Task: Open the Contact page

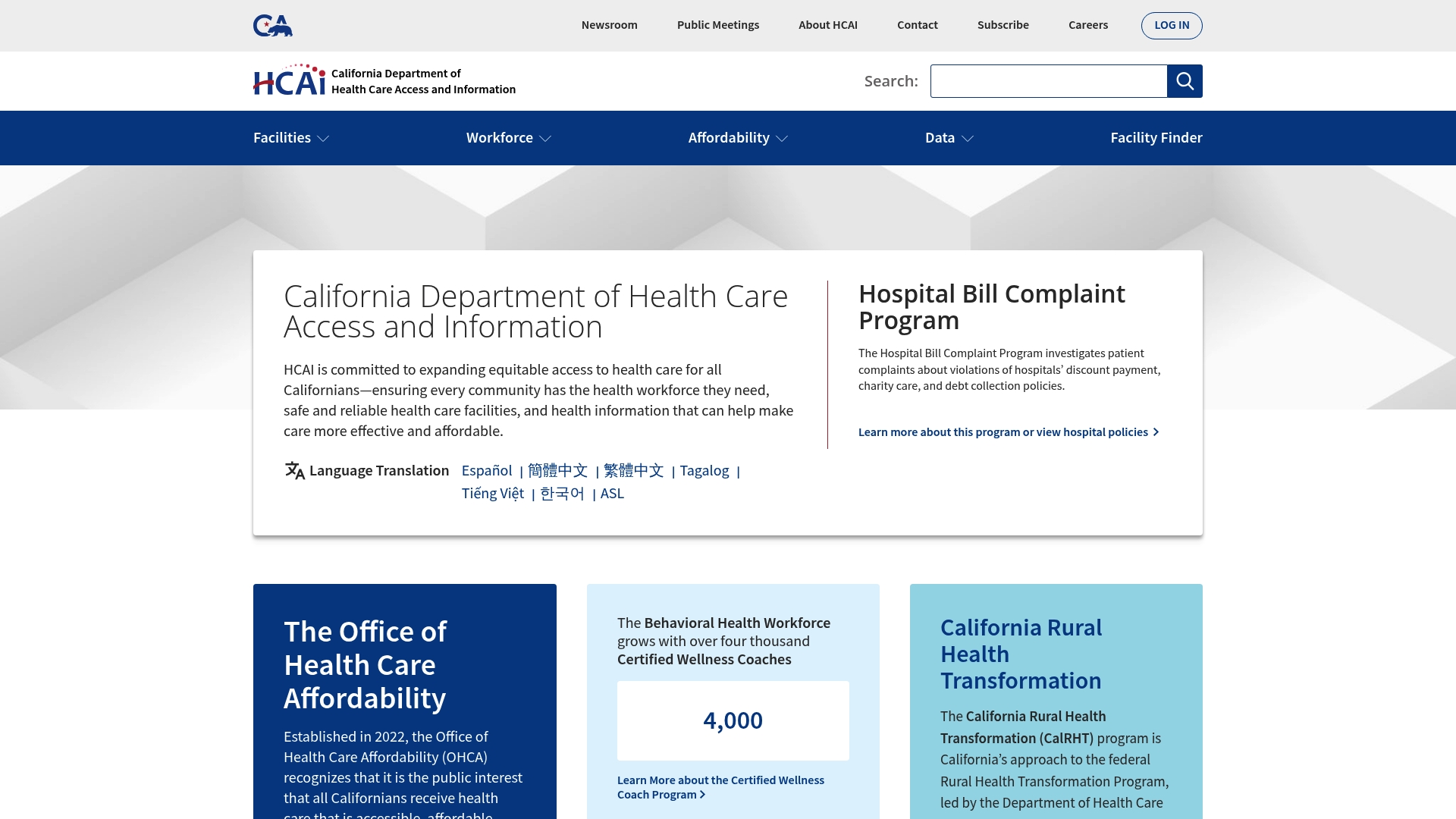Action: 918,25
